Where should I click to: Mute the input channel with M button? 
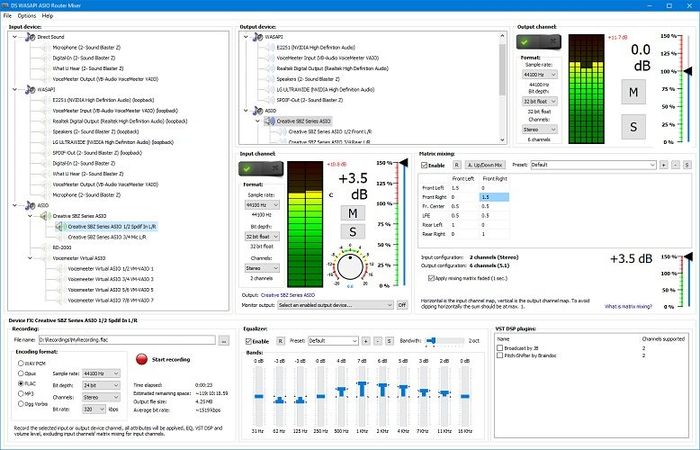point(352,212)
